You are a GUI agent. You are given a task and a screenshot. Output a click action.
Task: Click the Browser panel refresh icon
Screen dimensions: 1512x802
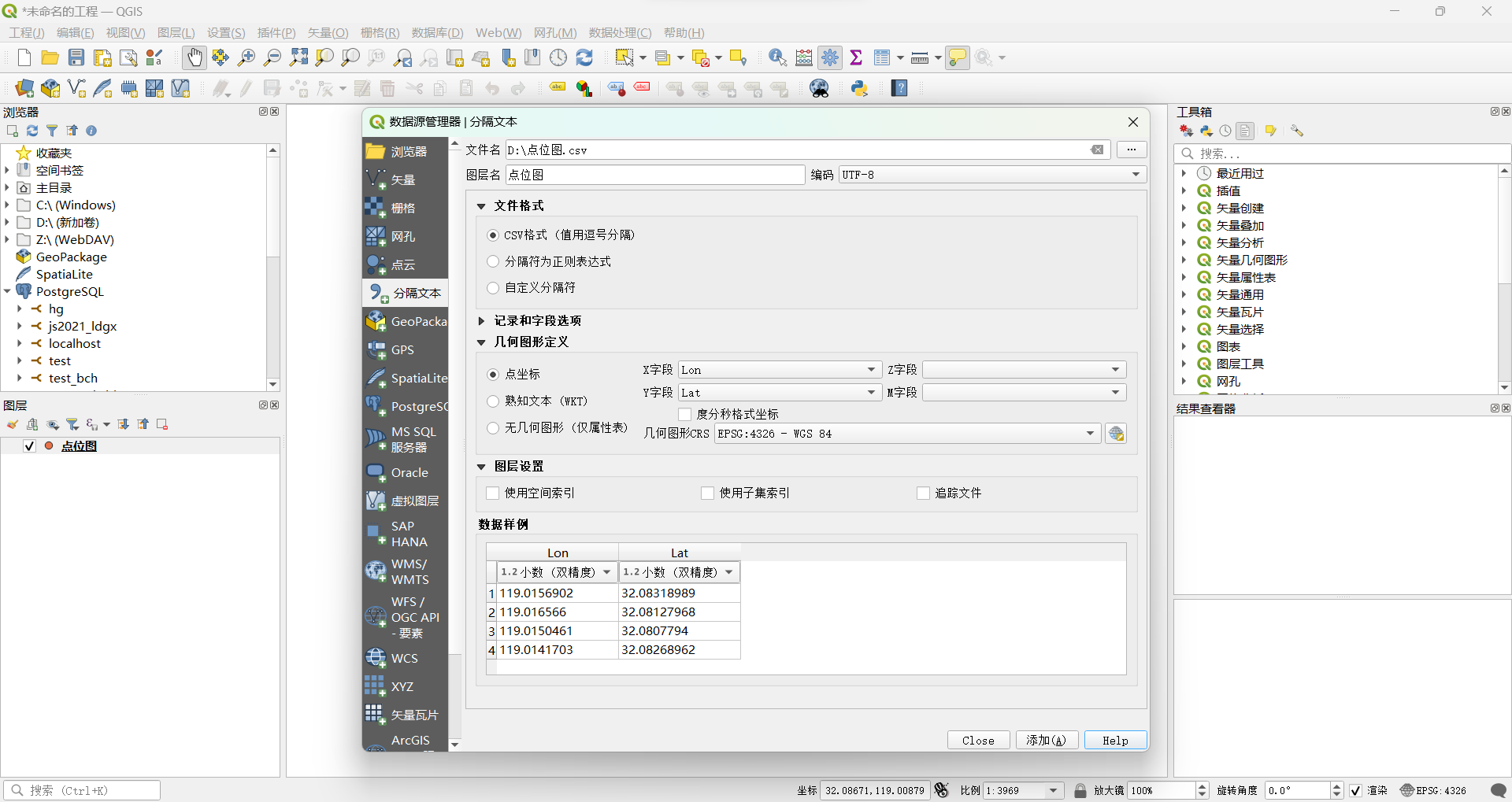click(32, 131)
